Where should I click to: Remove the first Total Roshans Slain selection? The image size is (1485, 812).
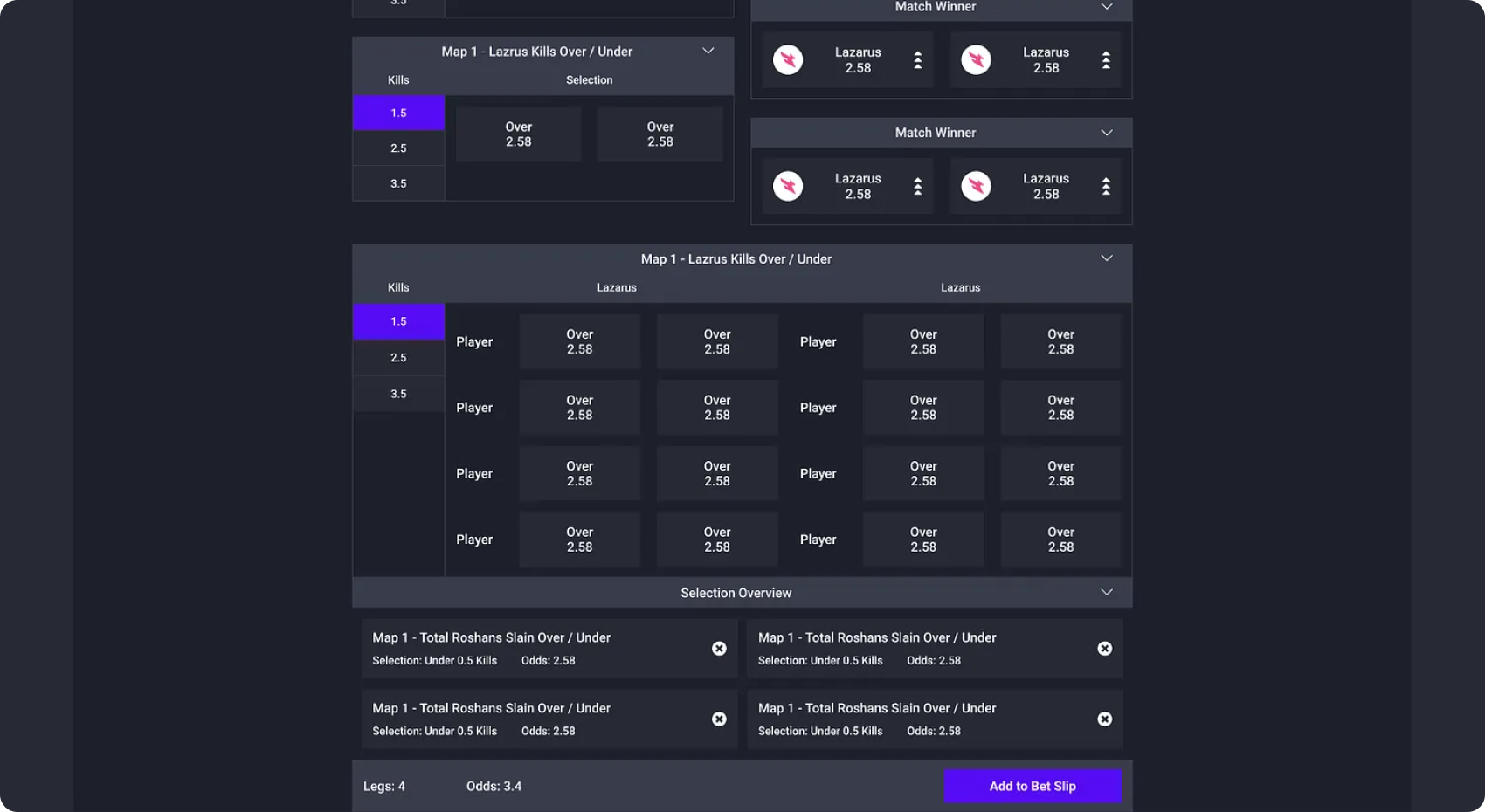pos(719,648)
